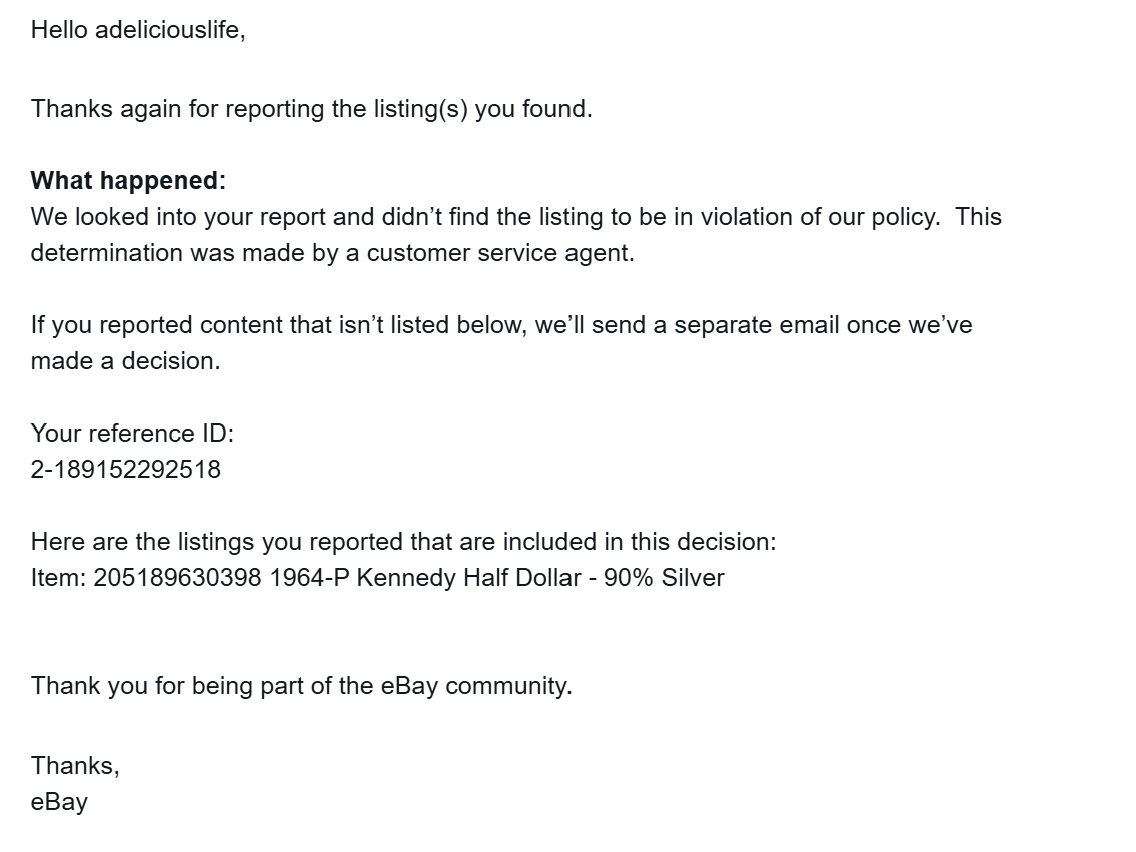Click the "Thank you for being part" sentence
The image size is (1136, 852).
[300, 686]
